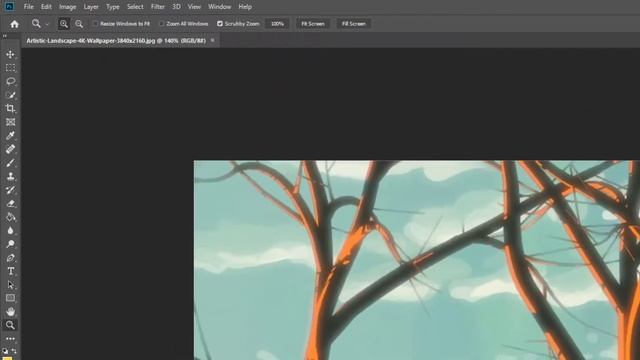Switch to the Artistic-Landscape-4K-Wallpaper document tab
The height and width of the screenshot is (360, 640).
tap(116, 40)
